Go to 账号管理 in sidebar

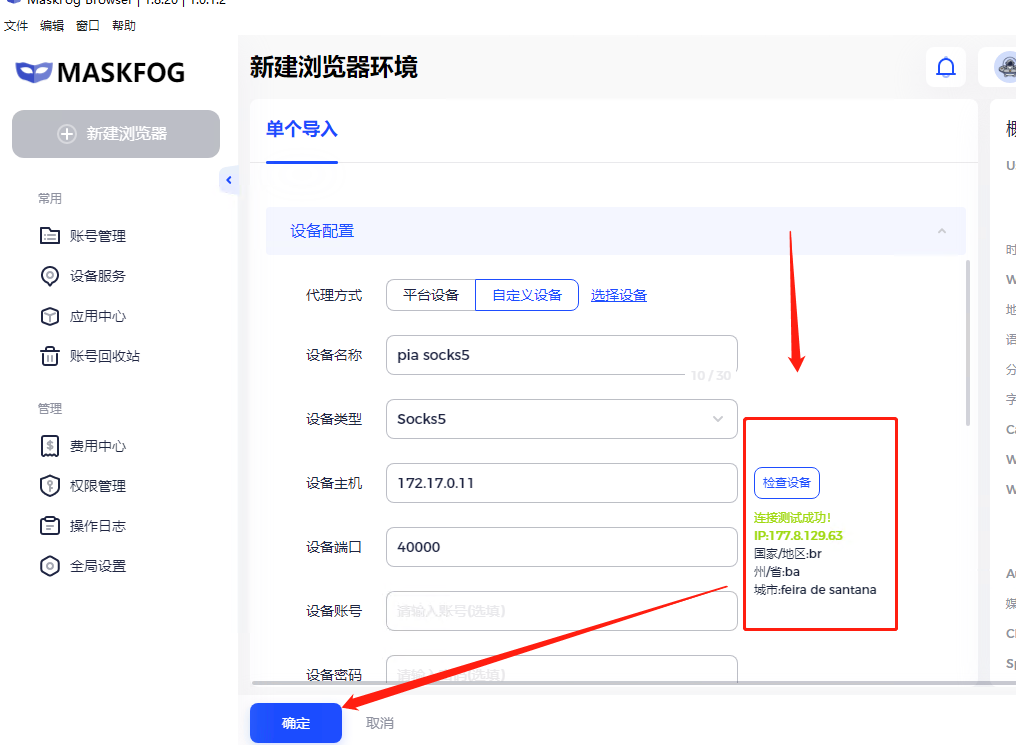click(x=98, y=236)
